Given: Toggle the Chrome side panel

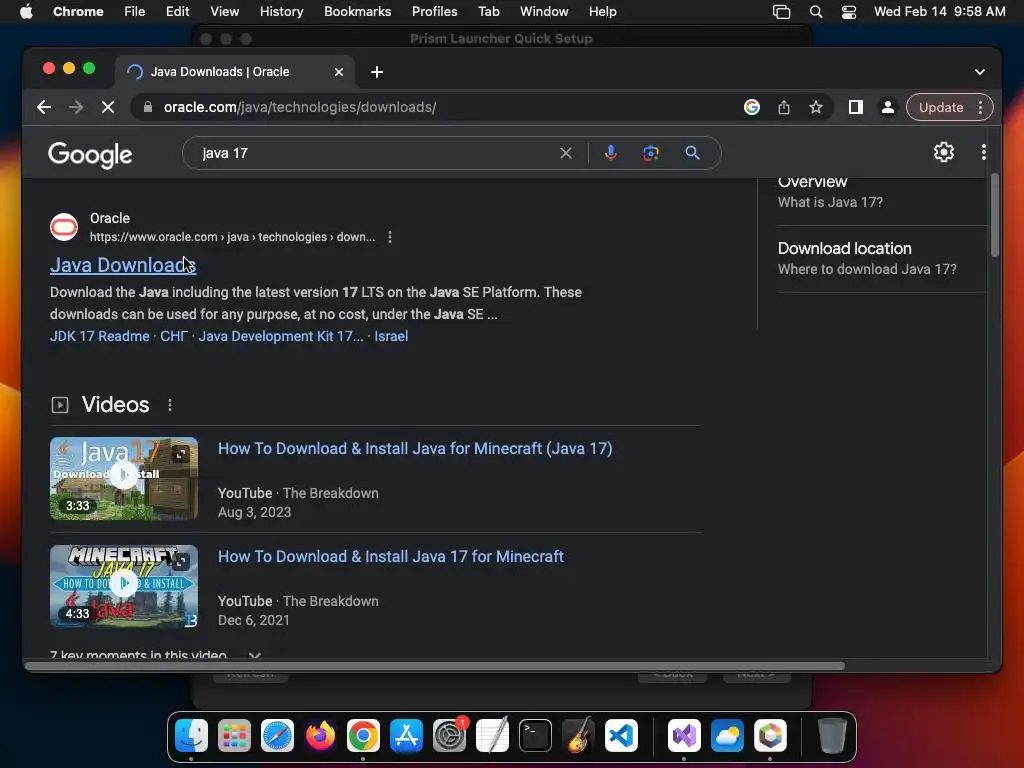Looking at the screenshot, I should (856, 107).
